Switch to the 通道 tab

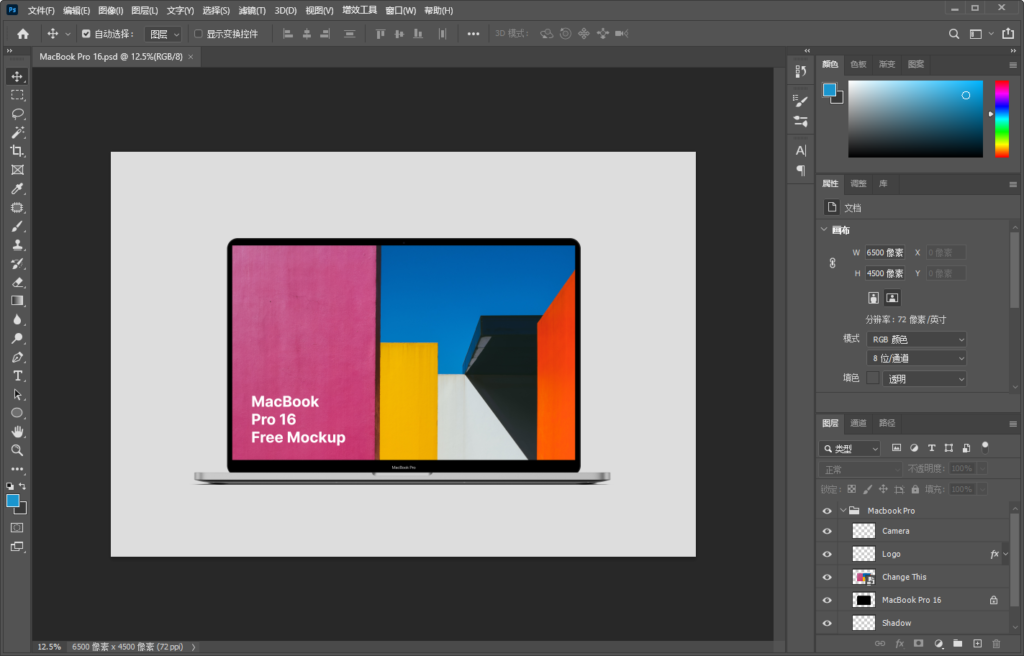858,423
